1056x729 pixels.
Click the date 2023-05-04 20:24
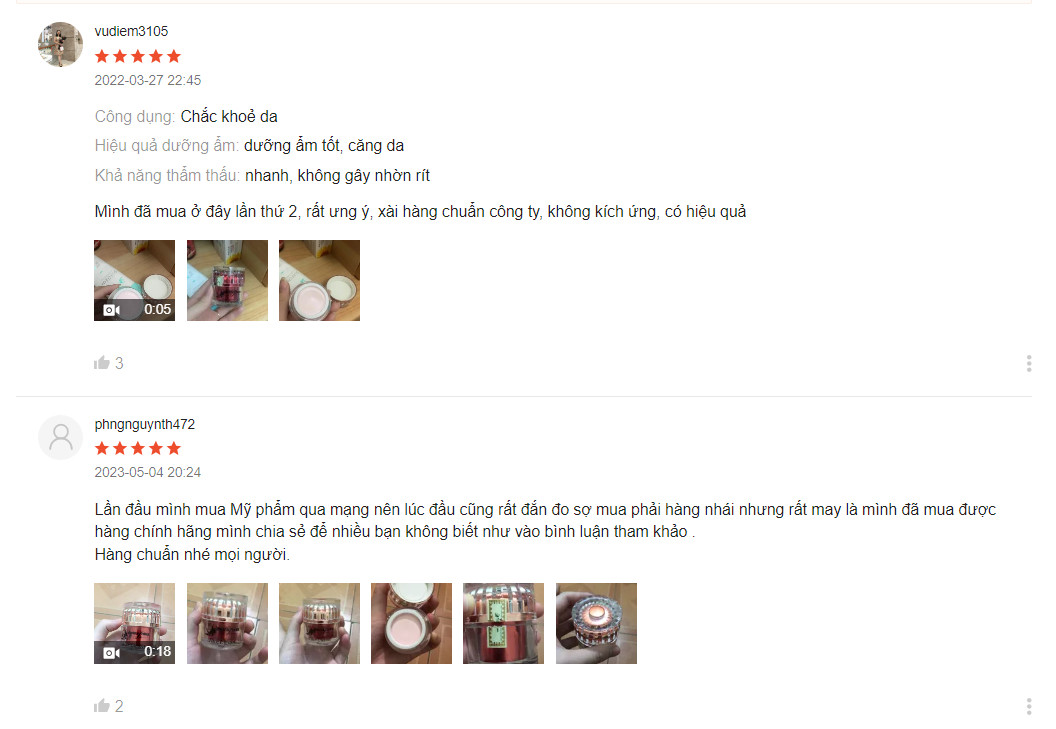[x=147, y=472]
